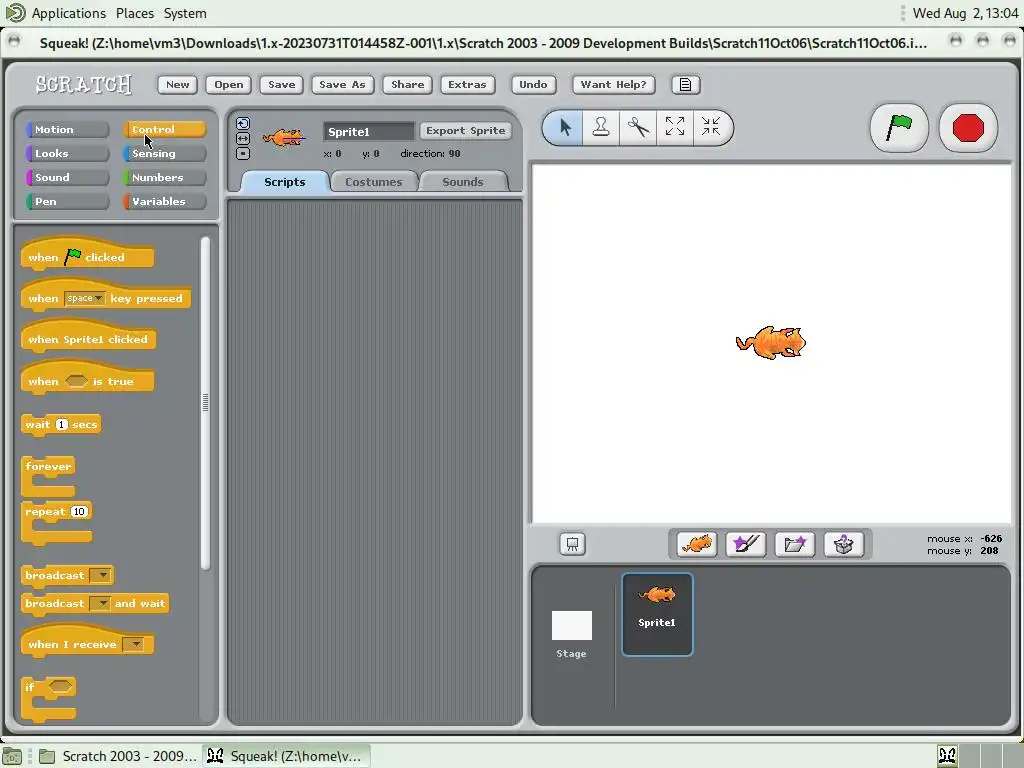Switch to Scratch 2003 - 2009 taskbar window
The width and height of the screenshot is (1024, 768).
[118, 756]
